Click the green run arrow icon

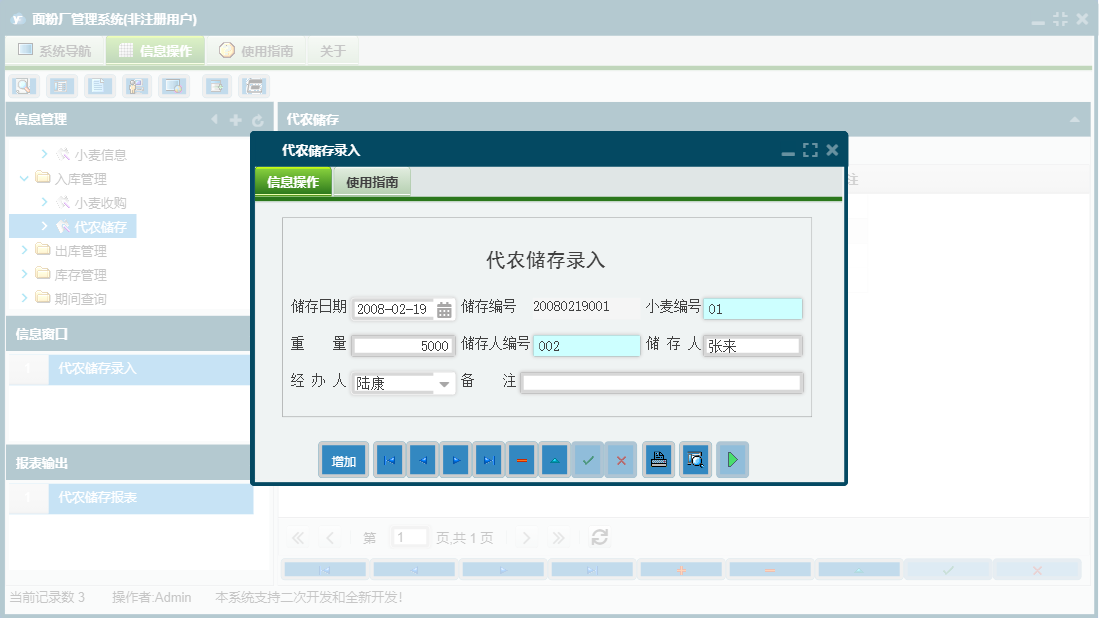(732, 459)
